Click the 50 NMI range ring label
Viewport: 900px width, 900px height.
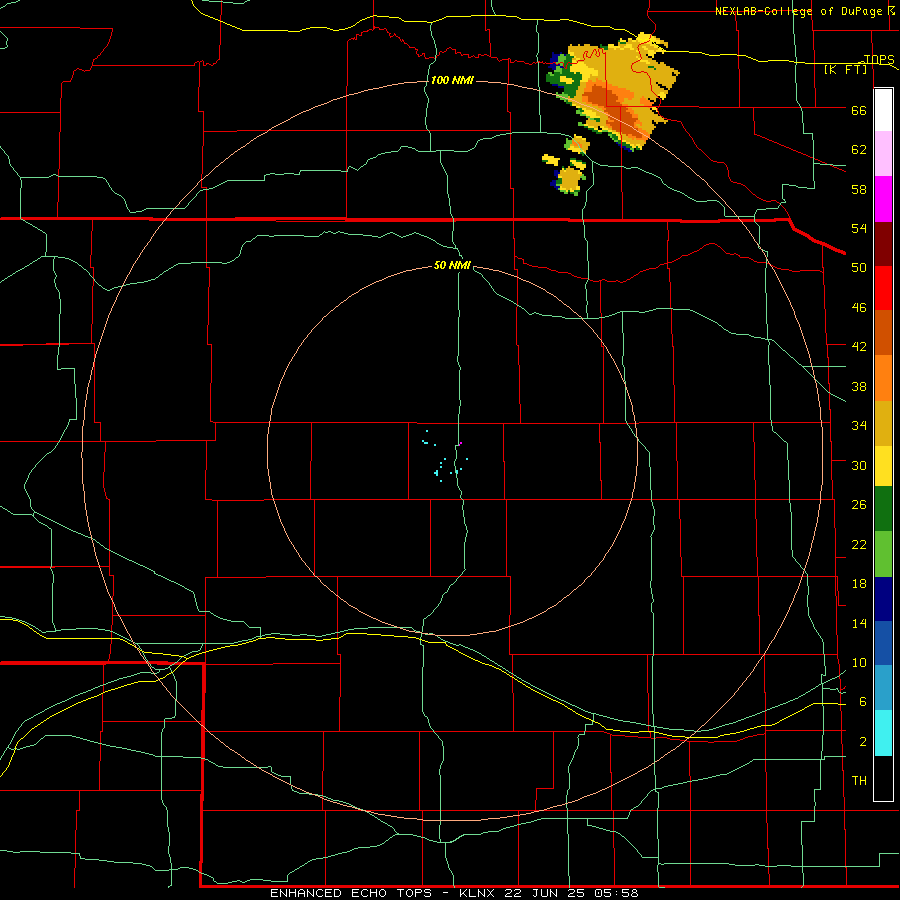pos(452,265)
